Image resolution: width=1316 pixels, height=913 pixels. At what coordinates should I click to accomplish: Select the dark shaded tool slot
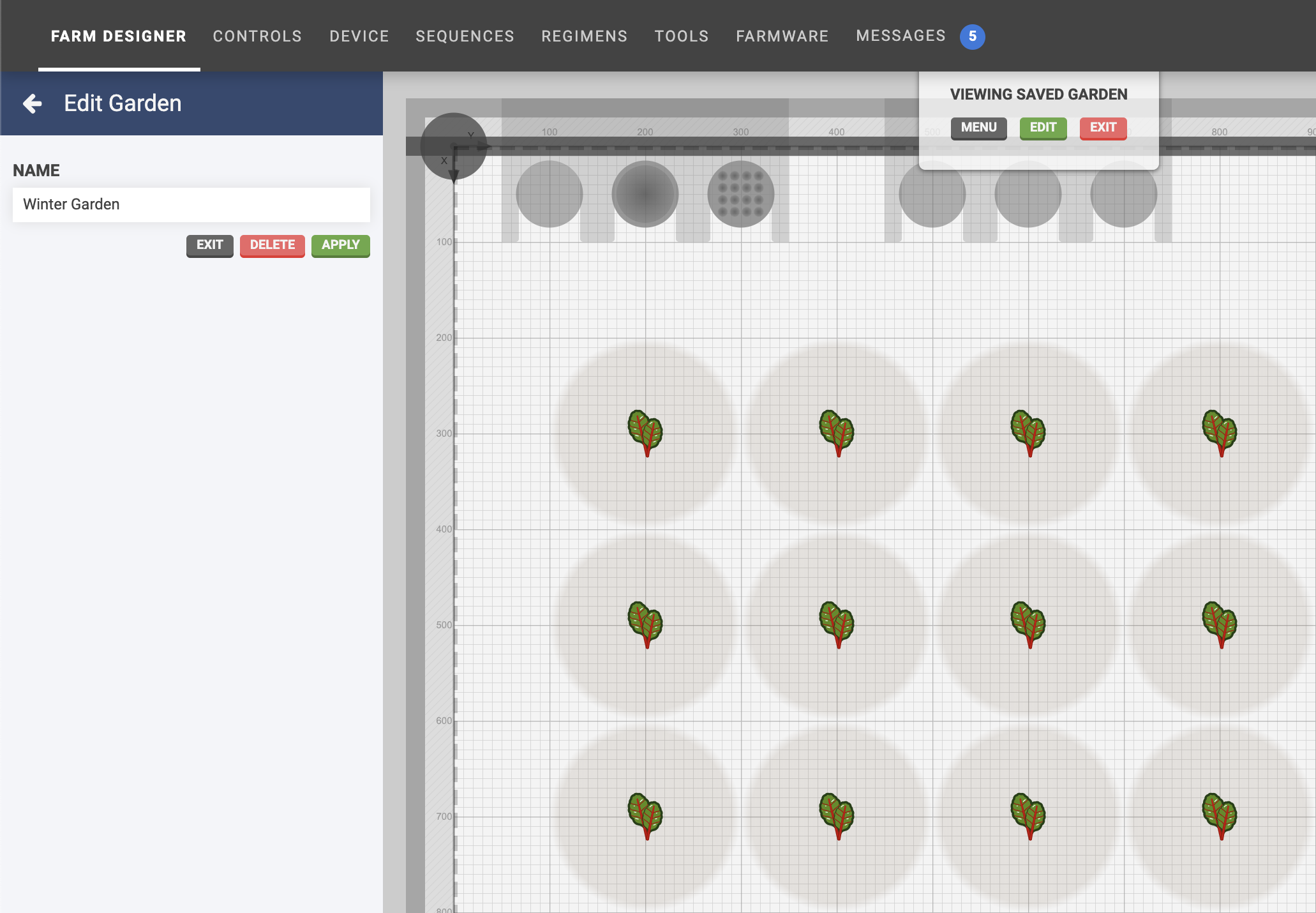[x=645, y=194]
